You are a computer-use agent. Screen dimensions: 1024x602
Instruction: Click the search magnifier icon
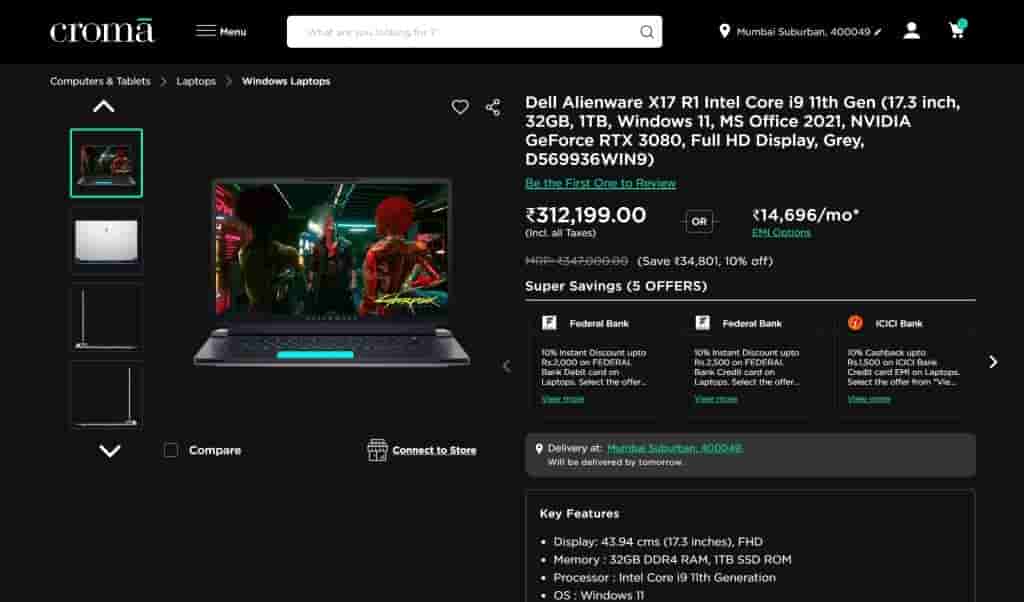647,32
